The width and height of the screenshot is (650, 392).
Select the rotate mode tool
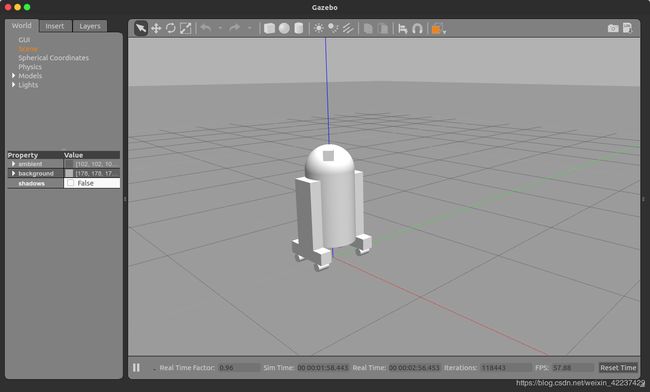click(170, 28)
